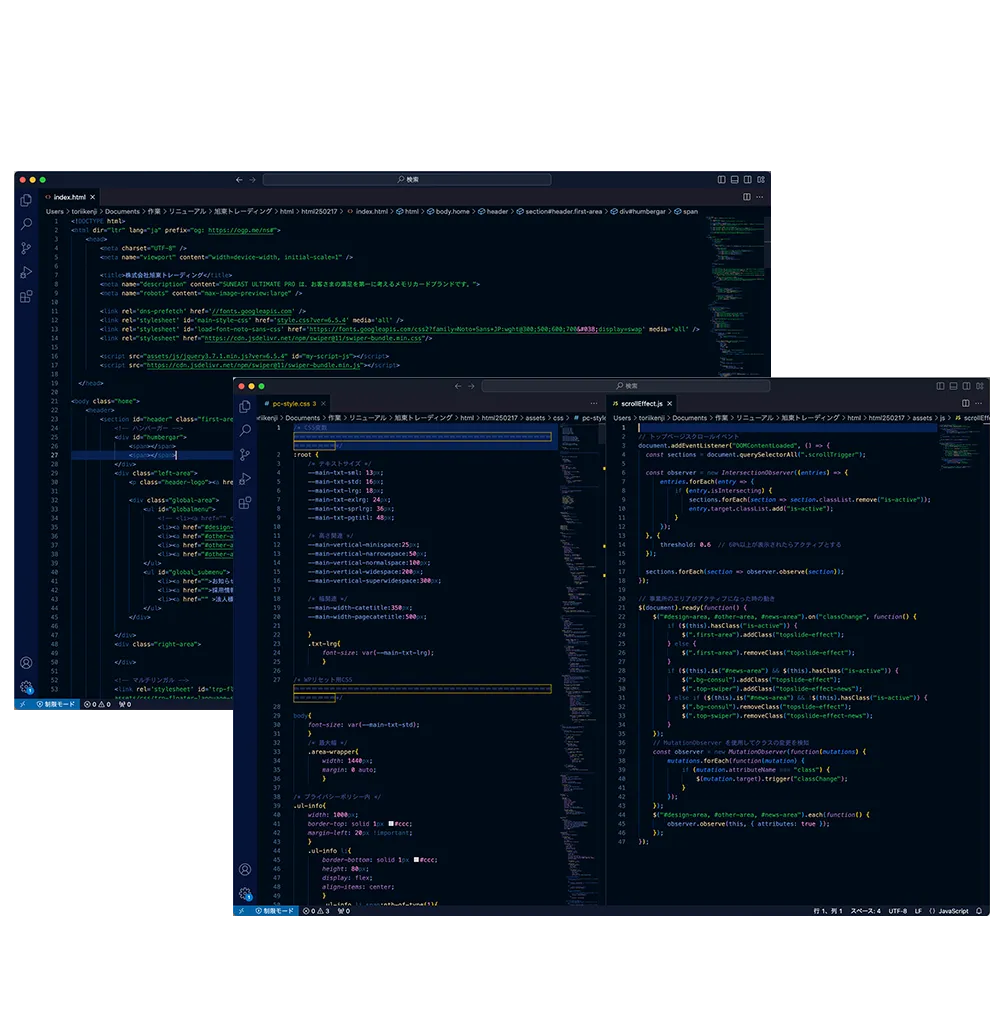Image resolution: width=993 pixels, height=1032 pixels.
Task: Open Accounts icon in the front window
Action: 245,869
